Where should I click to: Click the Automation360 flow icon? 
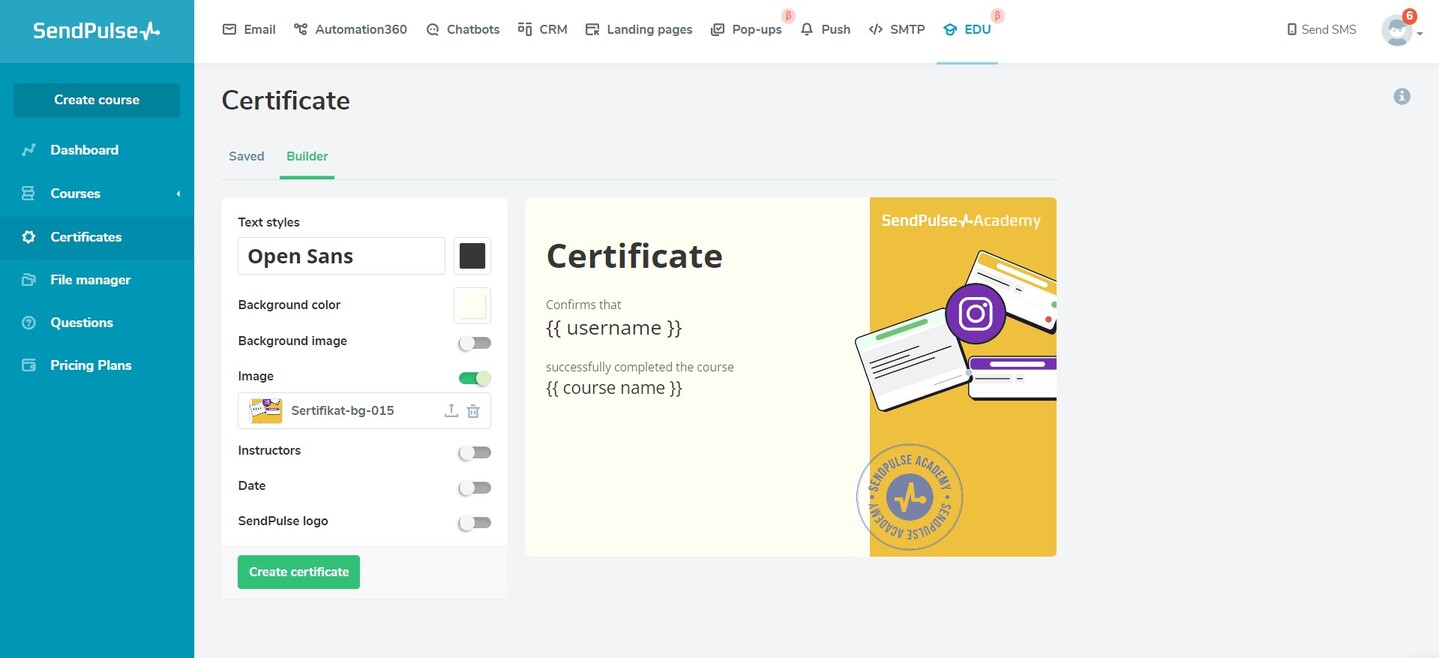(300, 29)
